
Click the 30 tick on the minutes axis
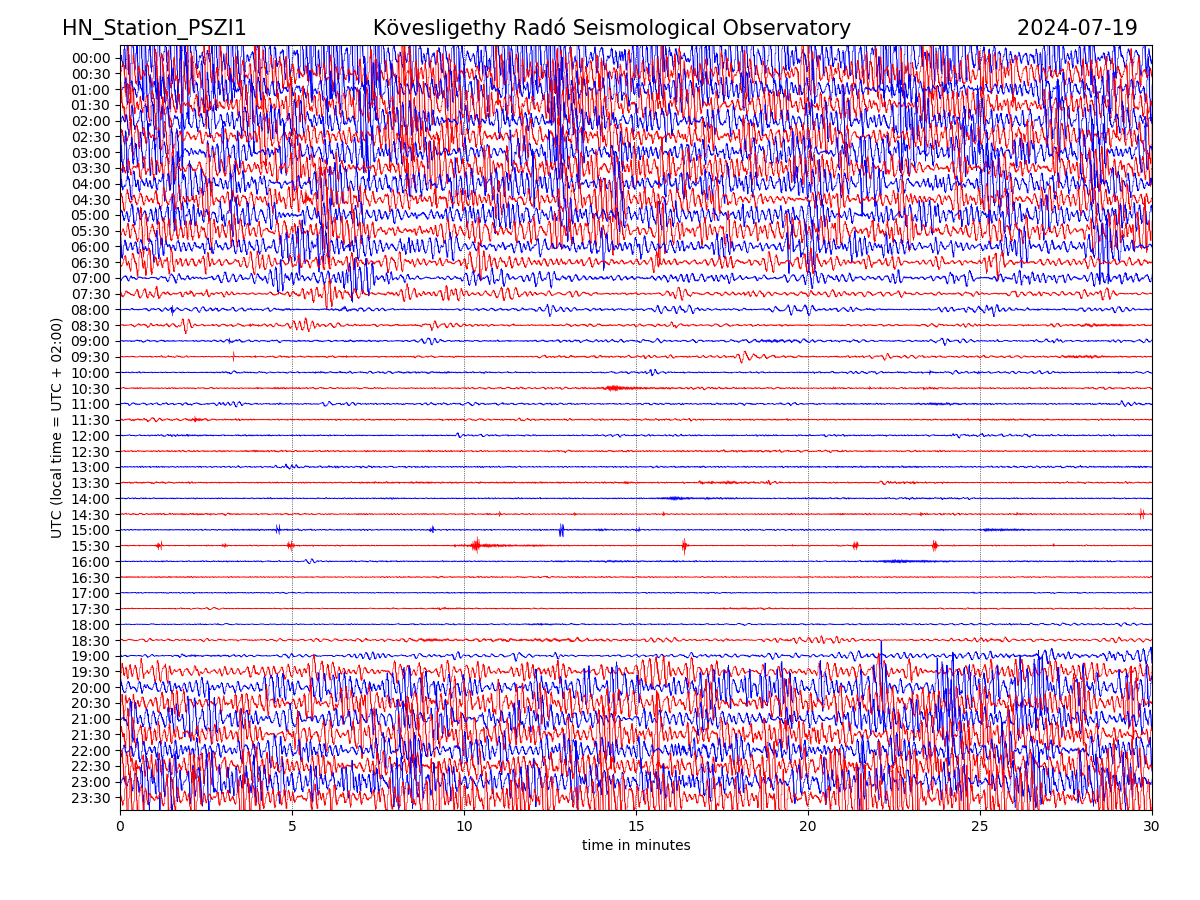(x=1152, y=827)
